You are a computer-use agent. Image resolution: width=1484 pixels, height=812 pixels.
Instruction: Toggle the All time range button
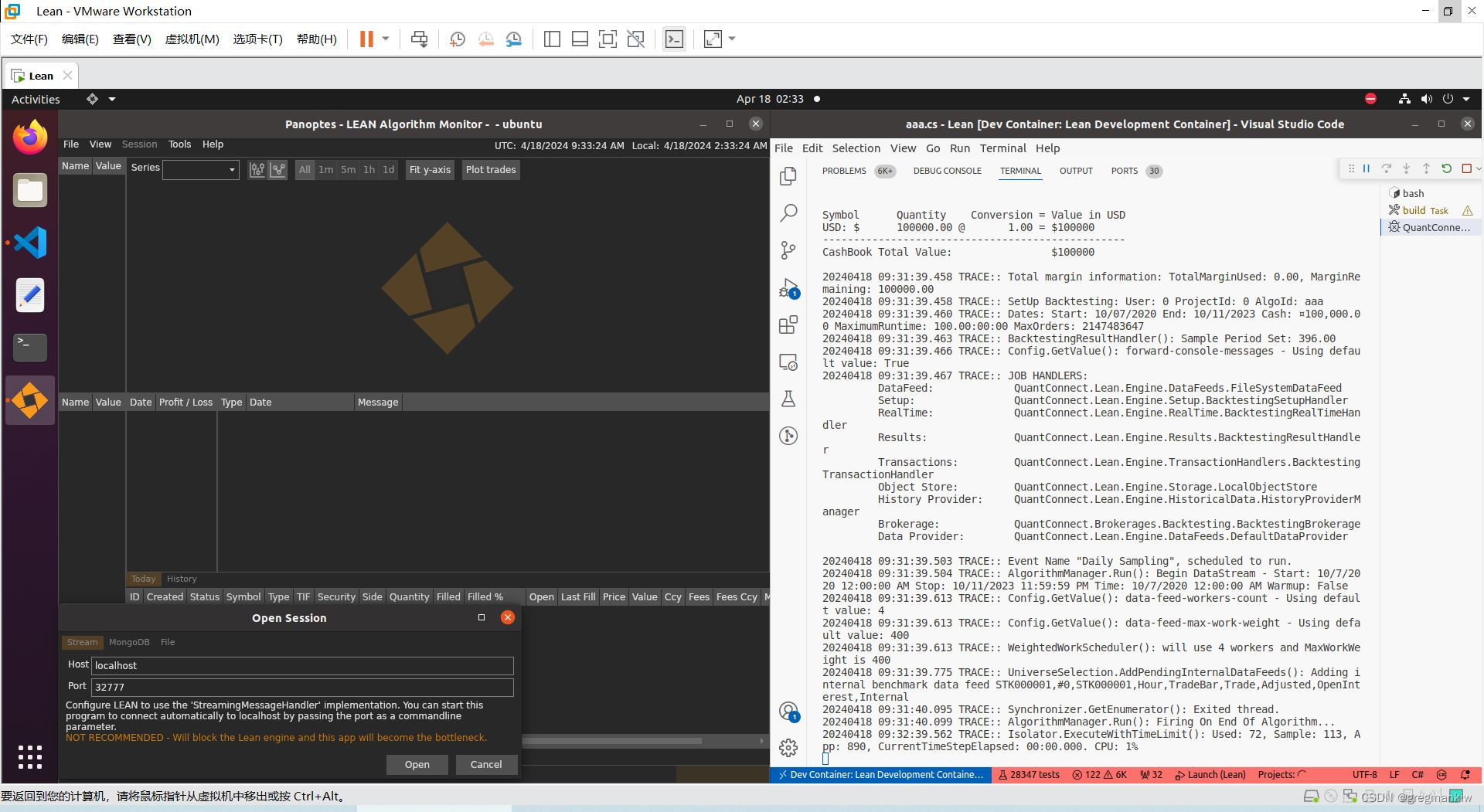305,170
